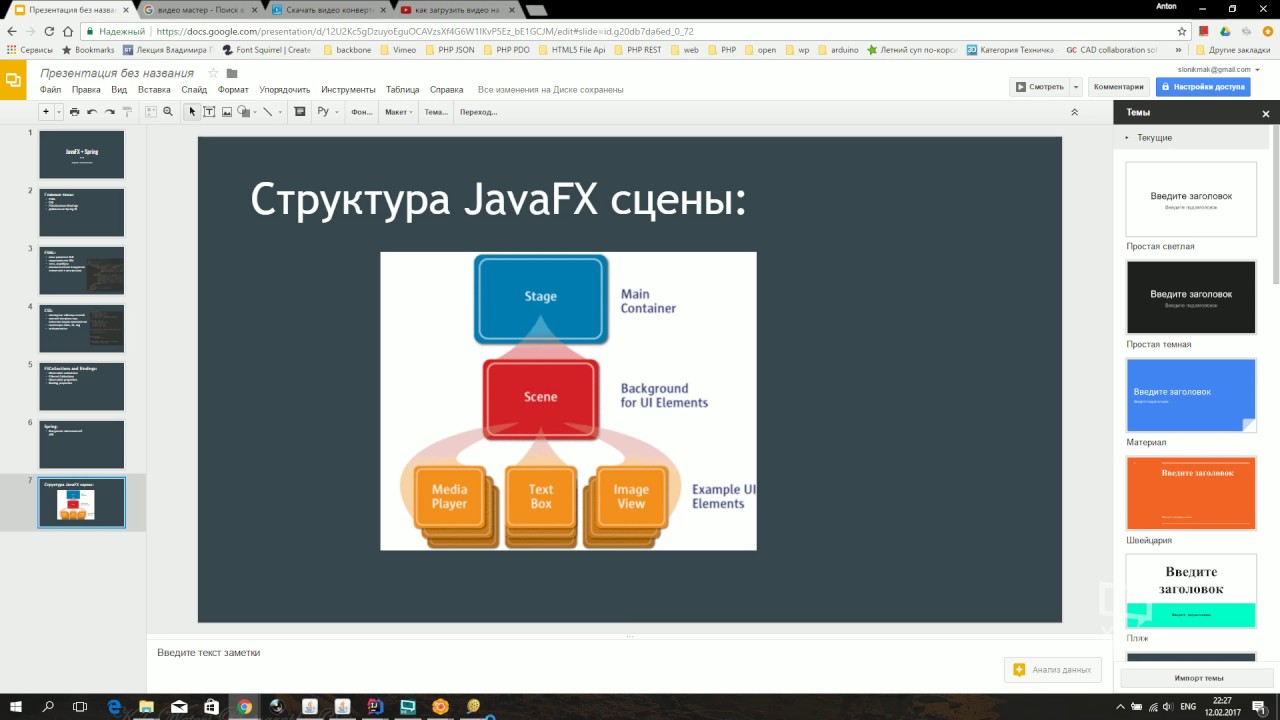Undo the last action
This screenshot has width=1280, height=720.
point(92,112)
